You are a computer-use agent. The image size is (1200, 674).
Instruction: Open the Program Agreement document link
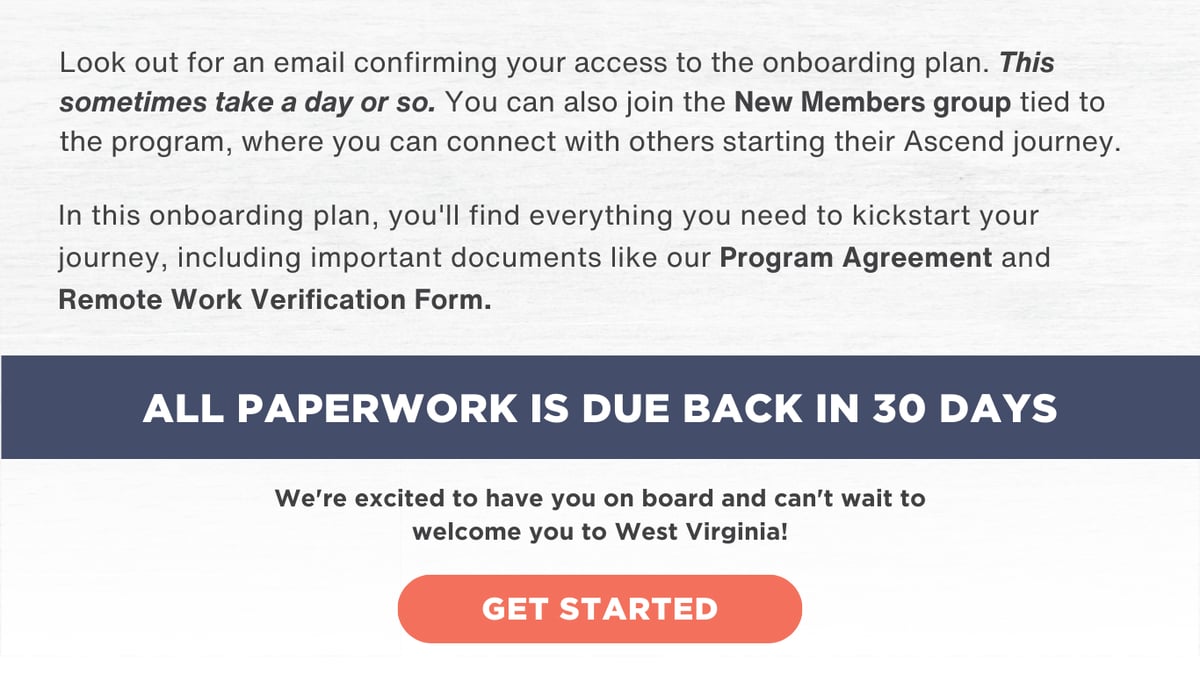click(x=856, y=258)
